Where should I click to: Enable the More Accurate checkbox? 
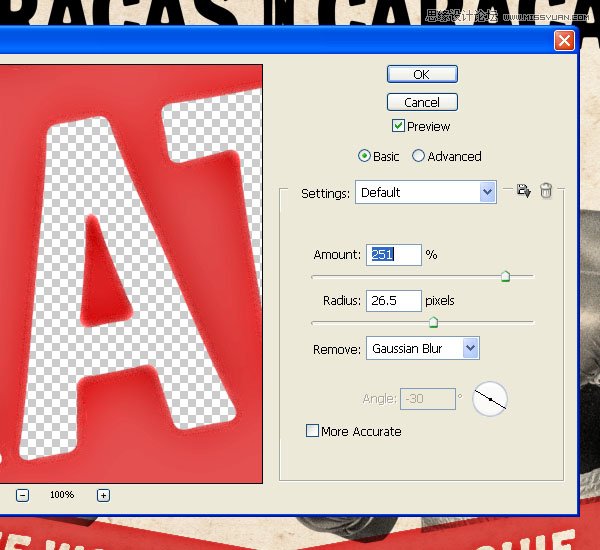pos(312,430)
